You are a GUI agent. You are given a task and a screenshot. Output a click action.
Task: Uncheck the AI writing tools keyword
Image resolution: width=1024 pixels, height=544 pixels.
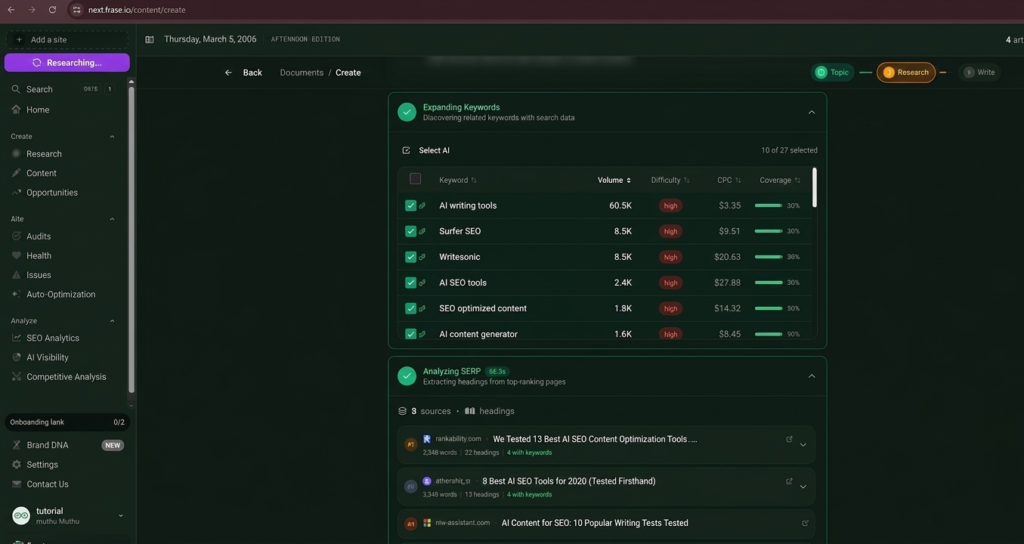tap(410, 205)
